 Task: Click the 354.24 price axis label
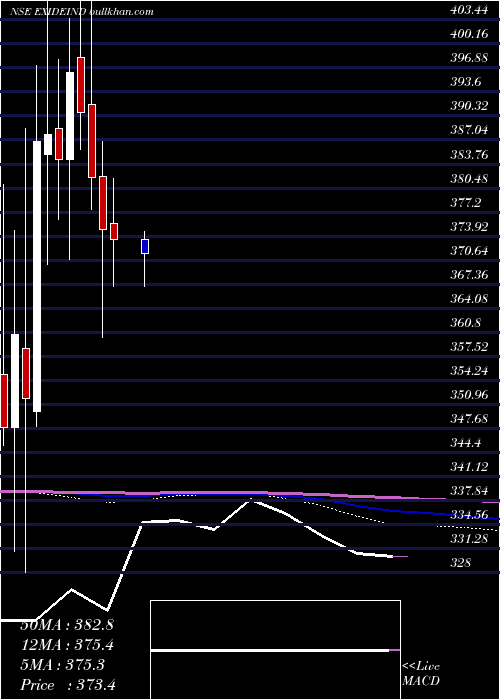point(468,371)
